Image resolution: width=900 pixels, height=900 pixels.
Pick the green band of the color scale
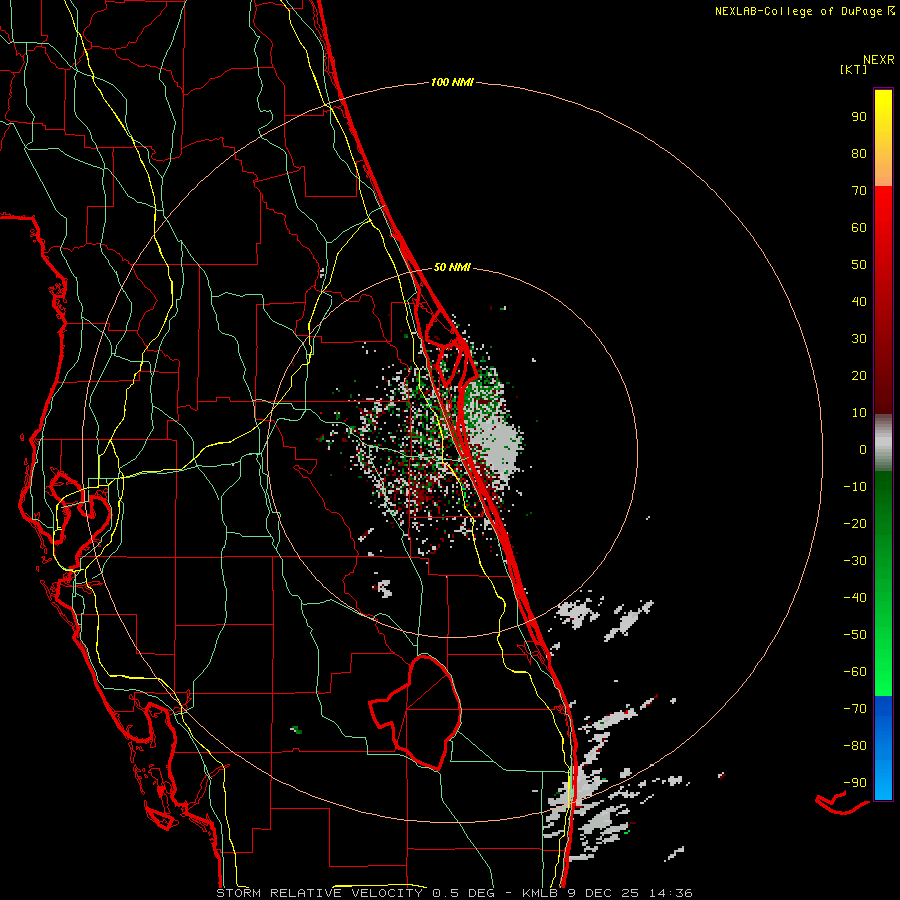[x=883, y=583]
